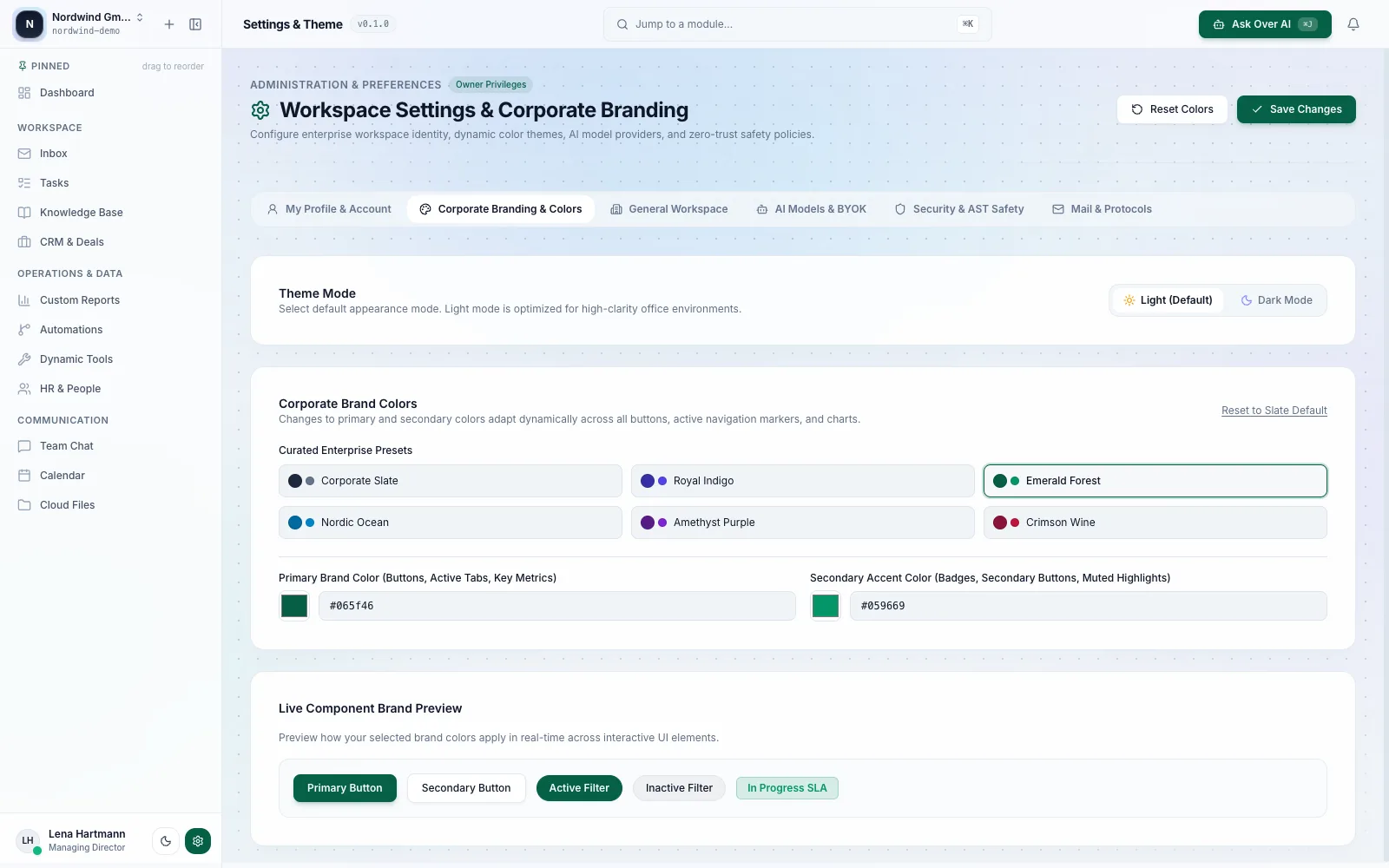This screenshot has width=1389, height=868.
Task: Click the Automations branch icon
Action: tap(24, 330)
